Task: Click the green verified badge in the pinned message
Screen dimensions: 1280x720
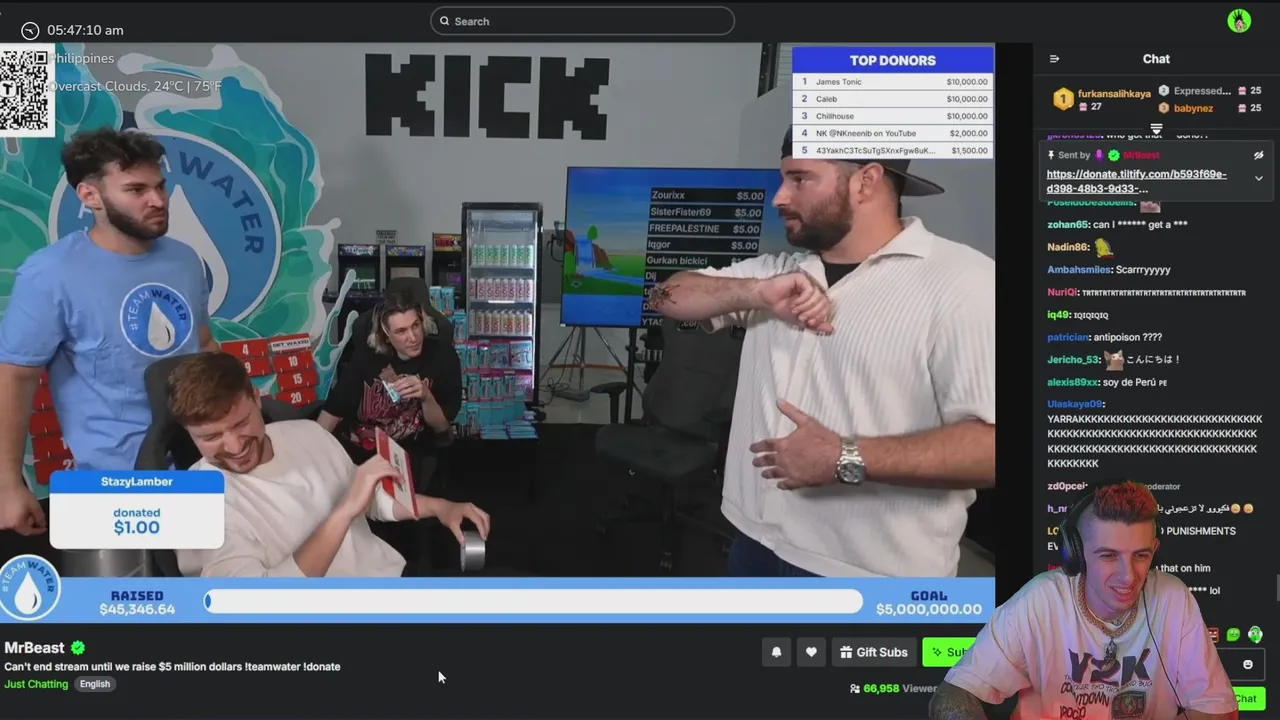Action: pos(1114,155)
